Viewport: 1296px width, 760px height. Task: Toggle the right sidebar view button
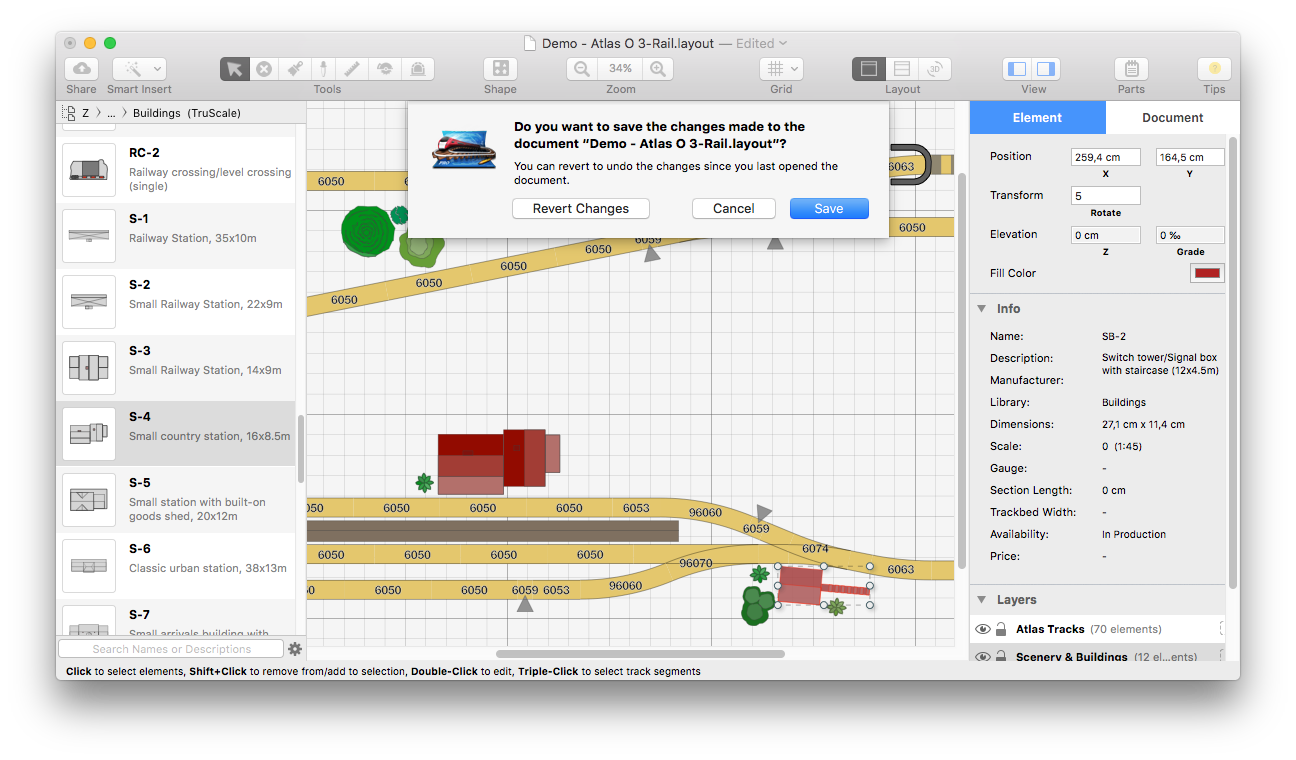(1046, 69)
